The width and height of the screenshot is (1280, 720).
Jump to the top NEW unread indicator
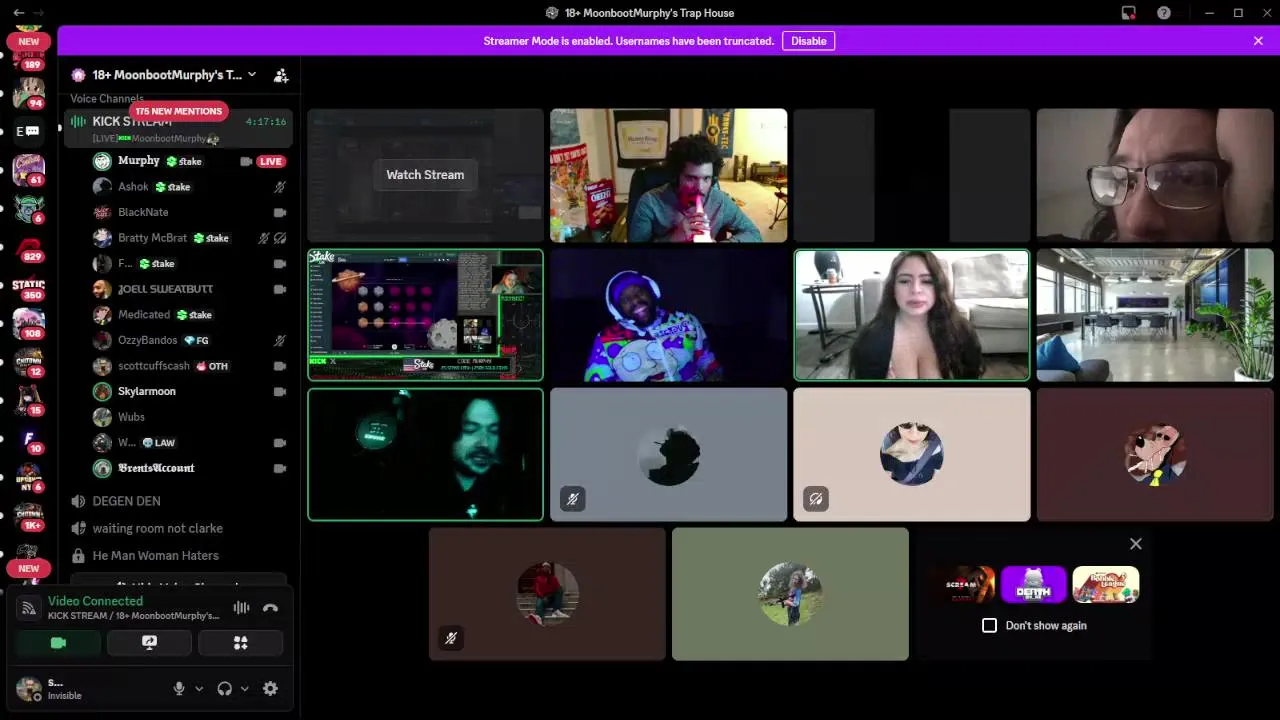tap(28, 42)
